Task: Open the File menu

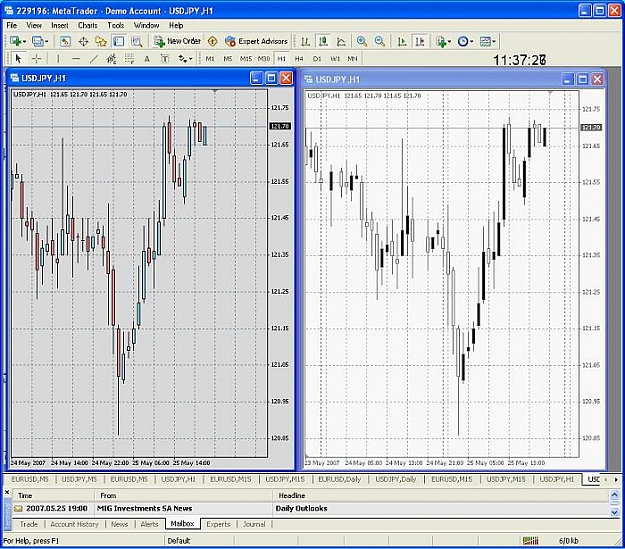Action: click(x=12, y=25)
